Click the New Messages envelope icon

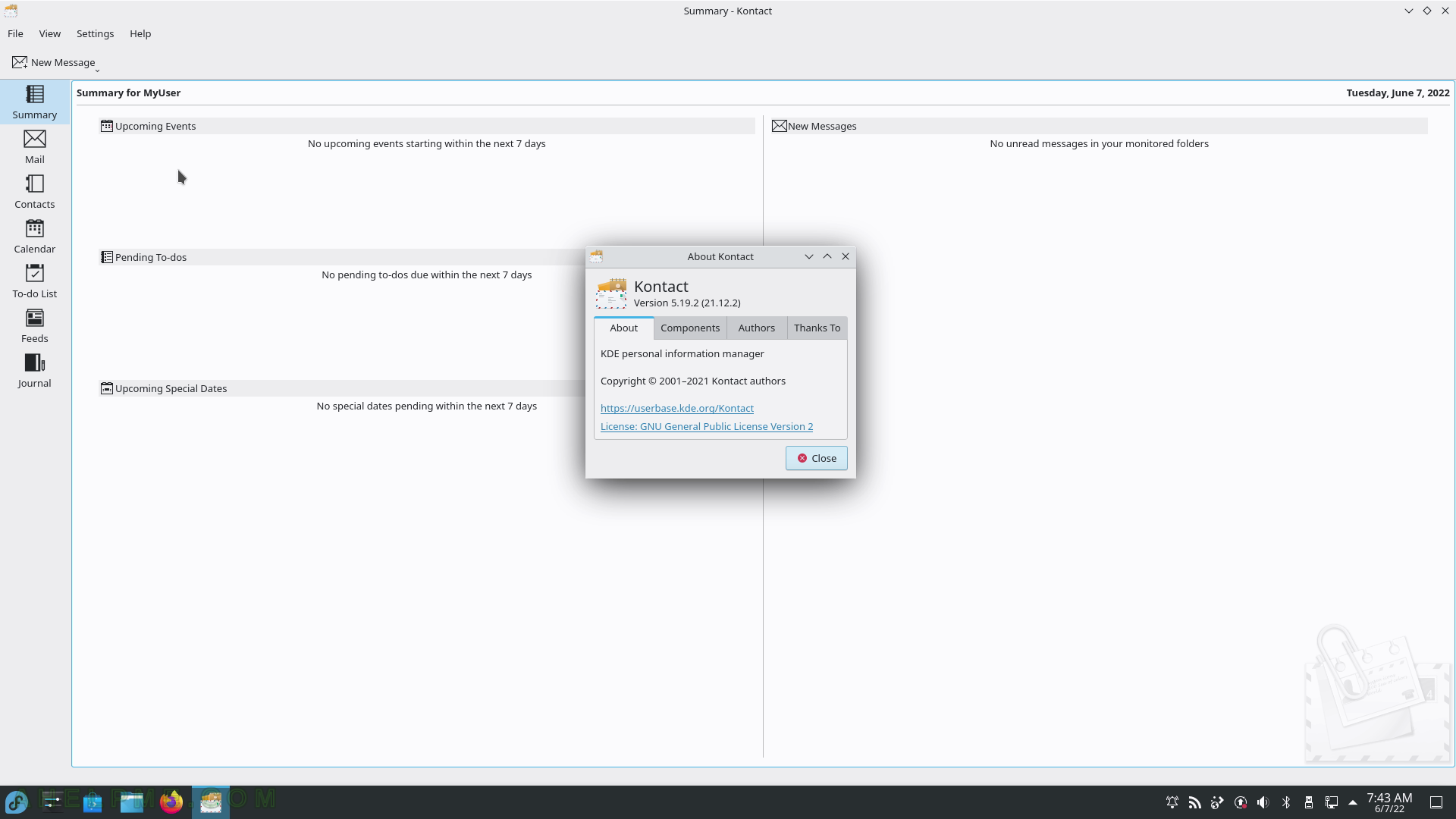[779, 126]
